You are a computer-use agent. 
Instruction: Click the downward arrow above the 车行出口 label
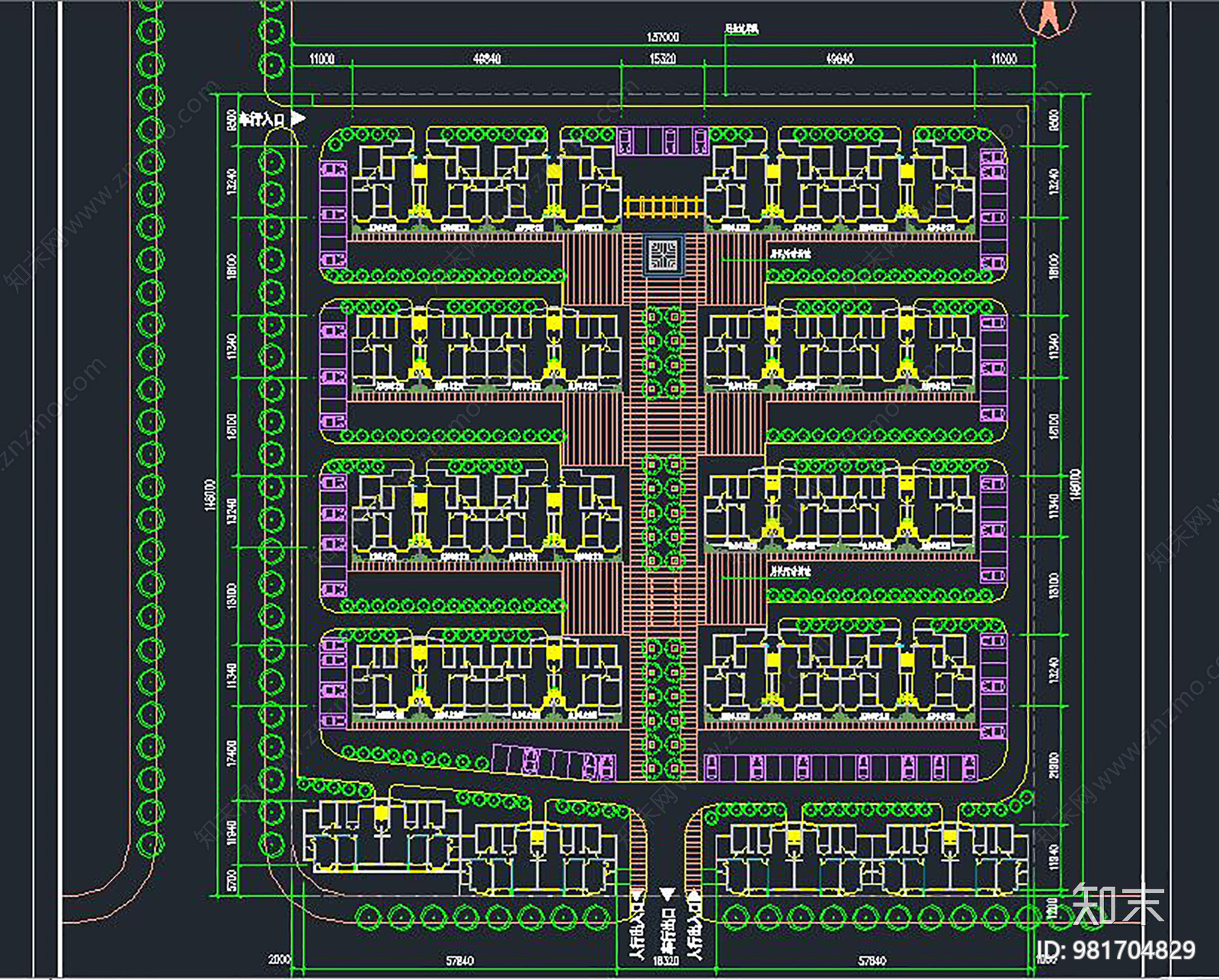click(667, 894)
